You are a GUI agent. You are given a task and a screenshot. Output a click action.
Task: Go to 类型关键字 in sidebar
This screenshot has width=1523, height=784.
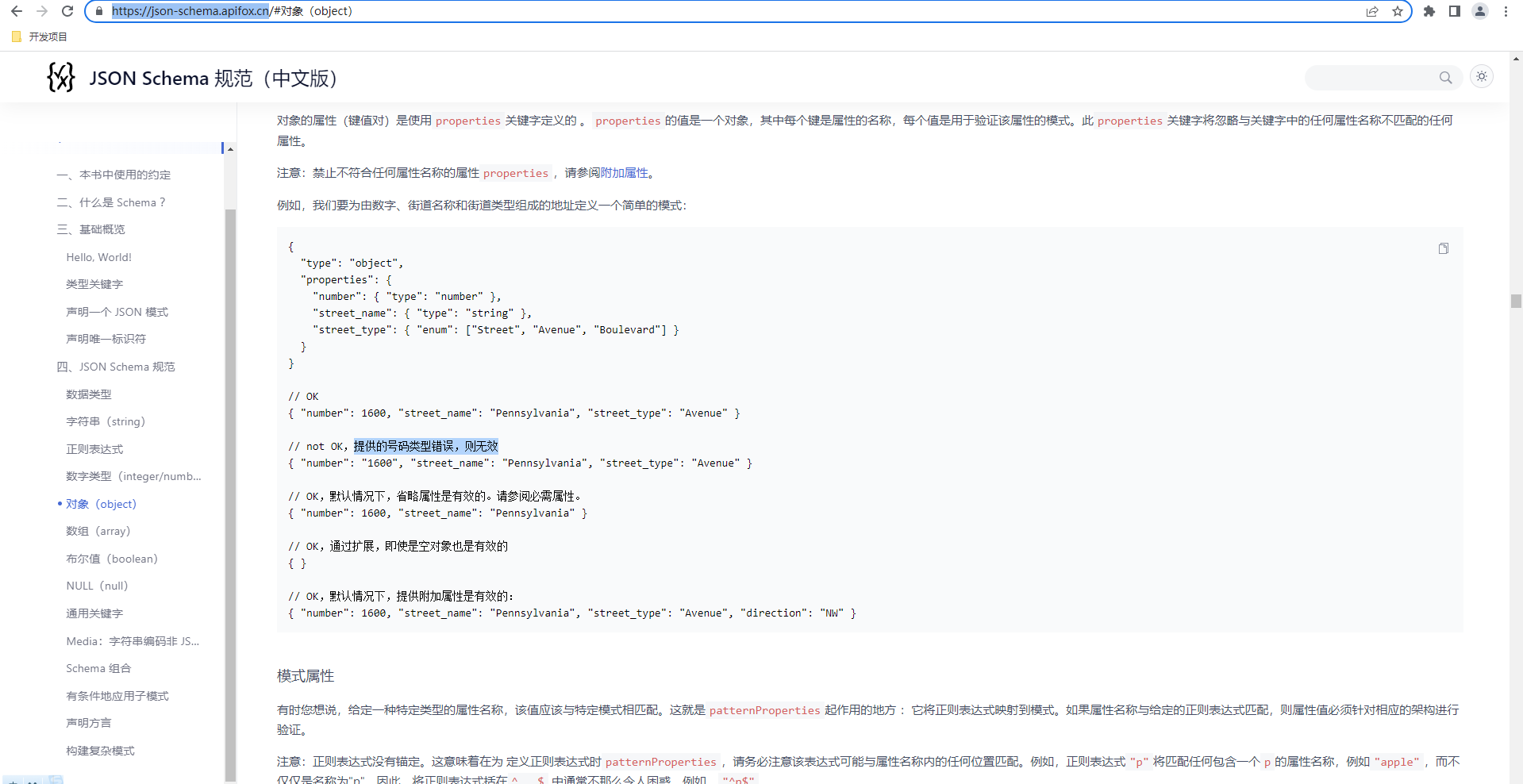(x=94, y=284)
